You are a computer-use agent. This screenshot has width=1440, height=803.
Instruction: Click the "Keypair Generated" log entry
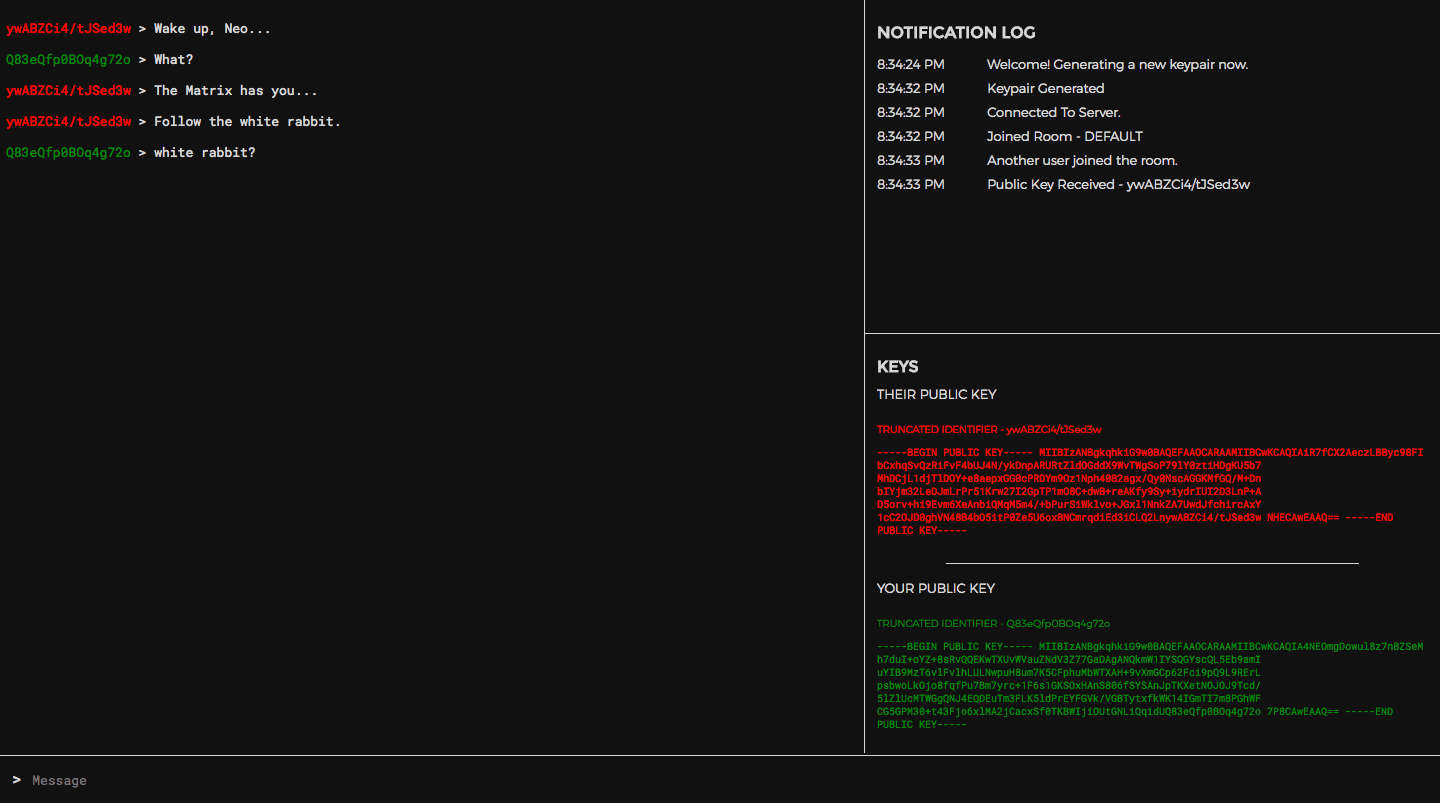pos(1046,89)
